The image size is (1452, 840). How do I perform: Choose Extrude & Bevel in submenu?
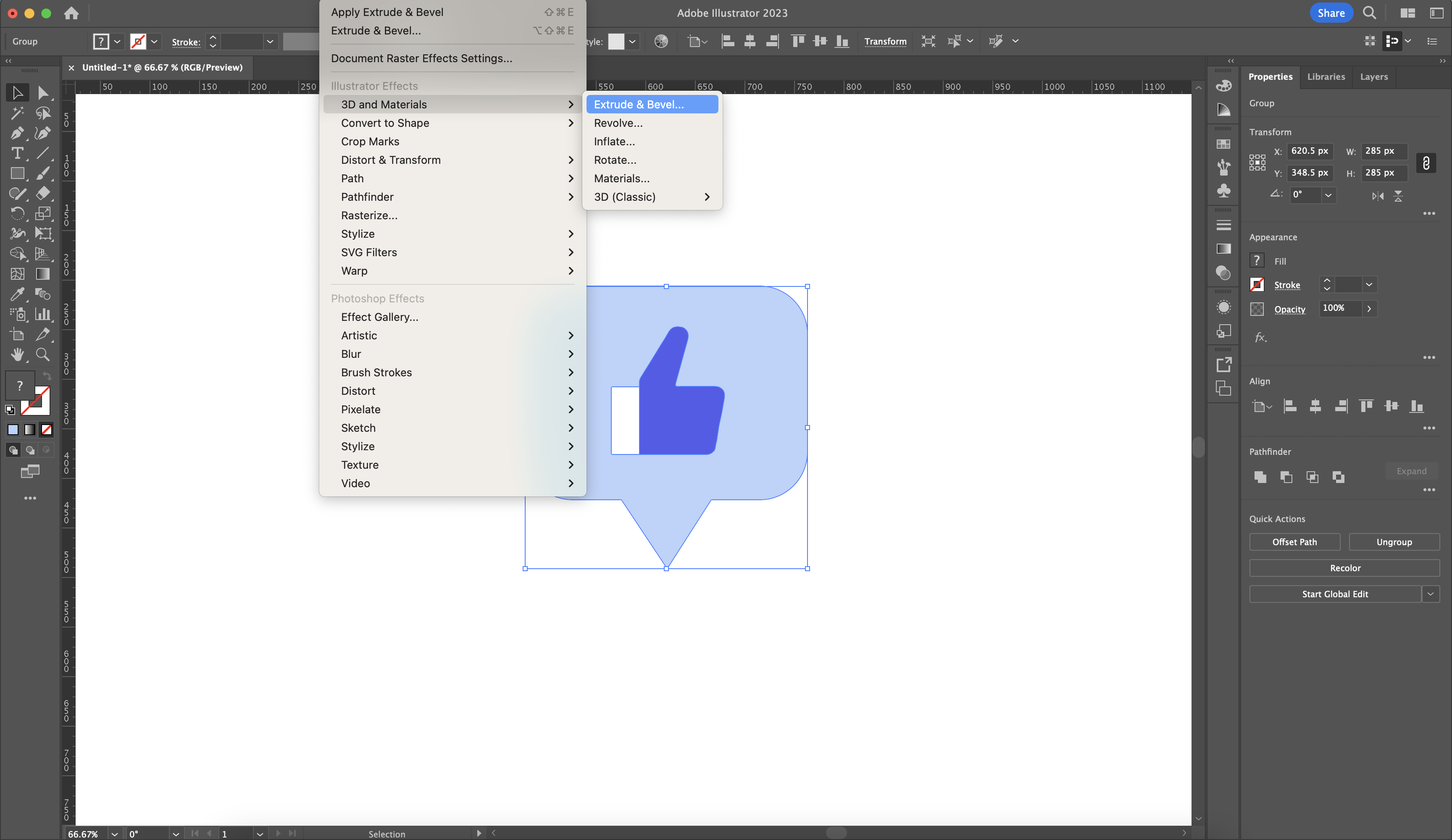coord(652,104)
